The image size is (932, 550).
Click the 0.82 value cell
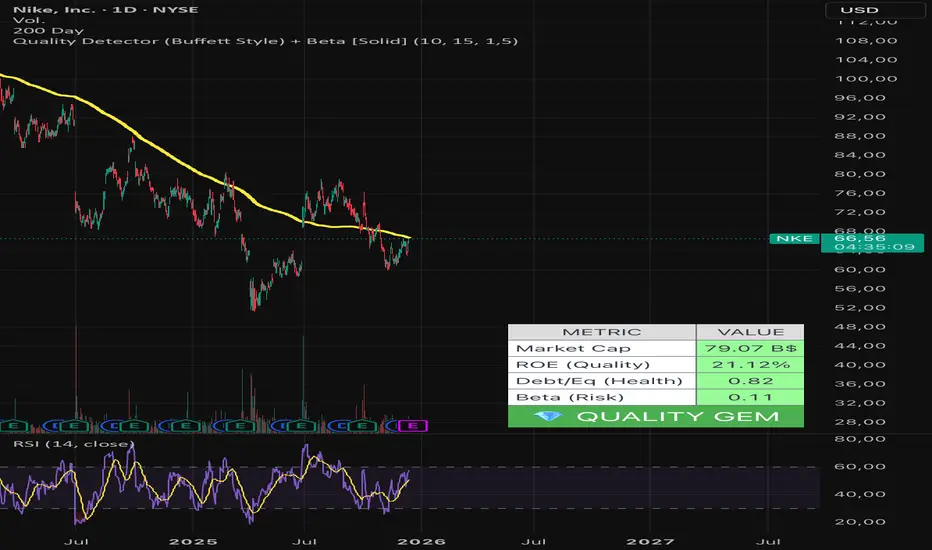coord(750,381)
